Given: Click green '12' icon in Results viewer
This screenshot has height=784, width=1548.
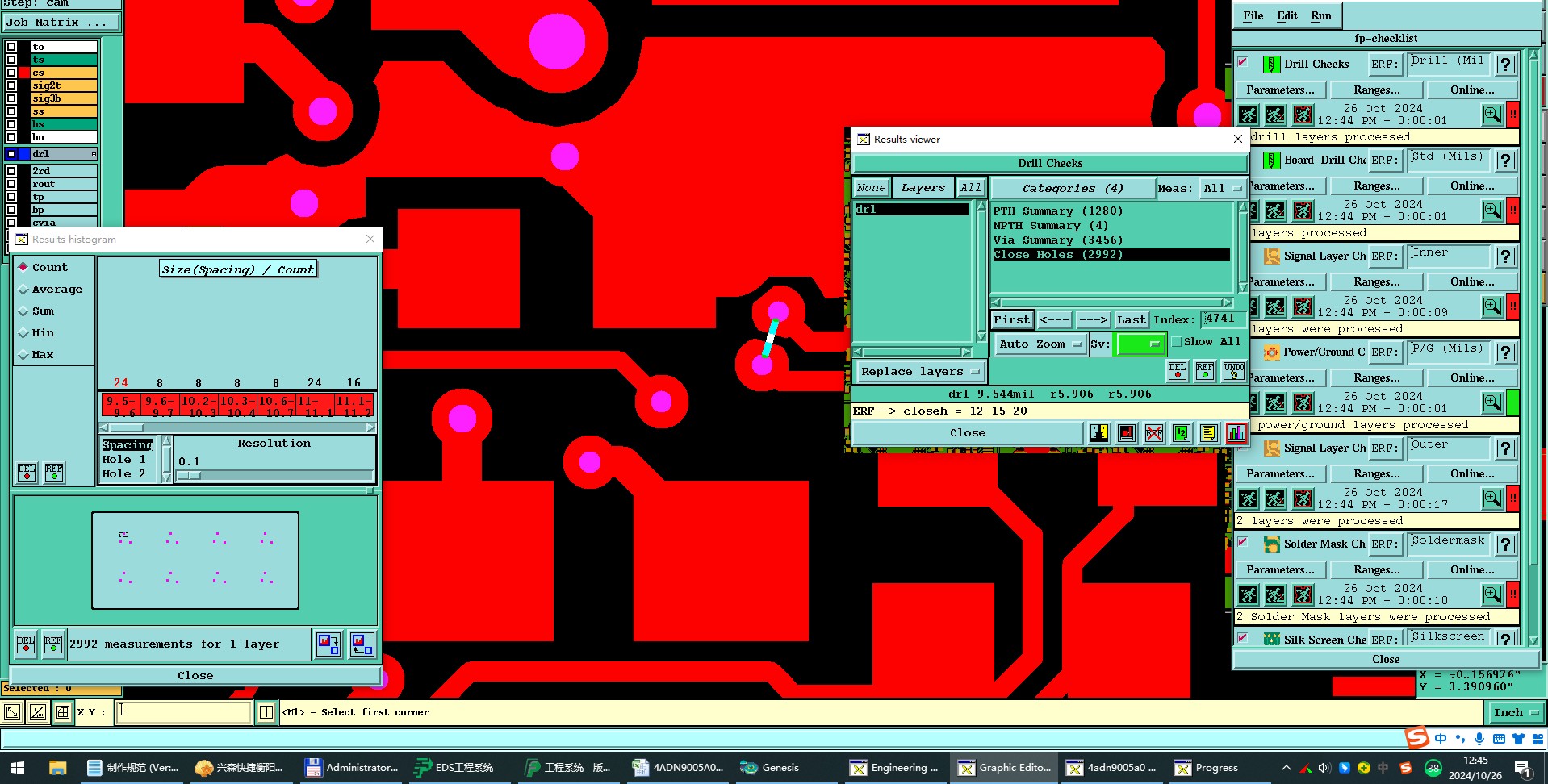Looking at the screenshot, I should point(1181,433).
